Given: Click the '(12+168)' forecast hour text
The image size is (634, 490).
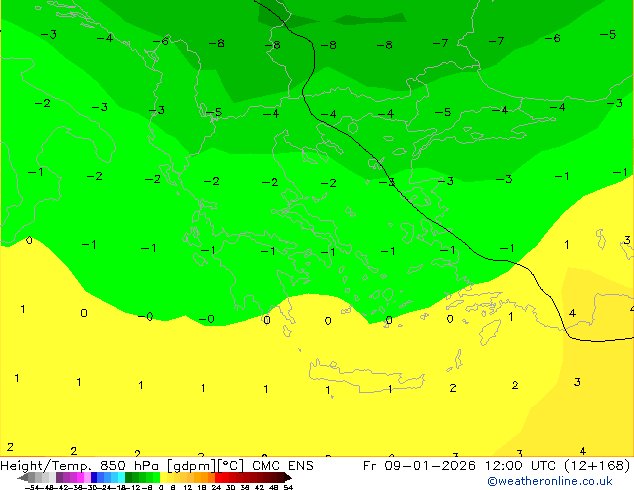Looking at the screenshot, I should click(x=598, y=466).
